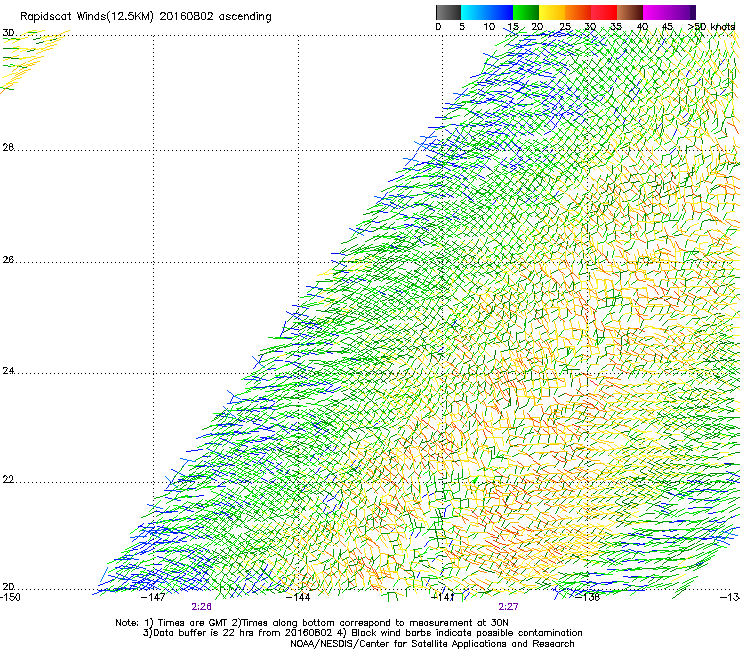Viewport: 740px width, 650px height.
Task: Click the red 30-35 knots color swatch
Action: pyautogui.click(x=604, y=12)
